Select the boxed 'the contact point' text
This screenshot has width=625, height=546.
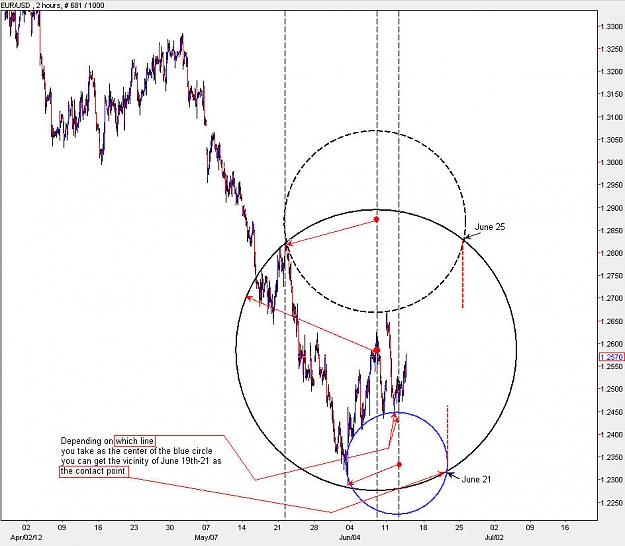[93, 471]
